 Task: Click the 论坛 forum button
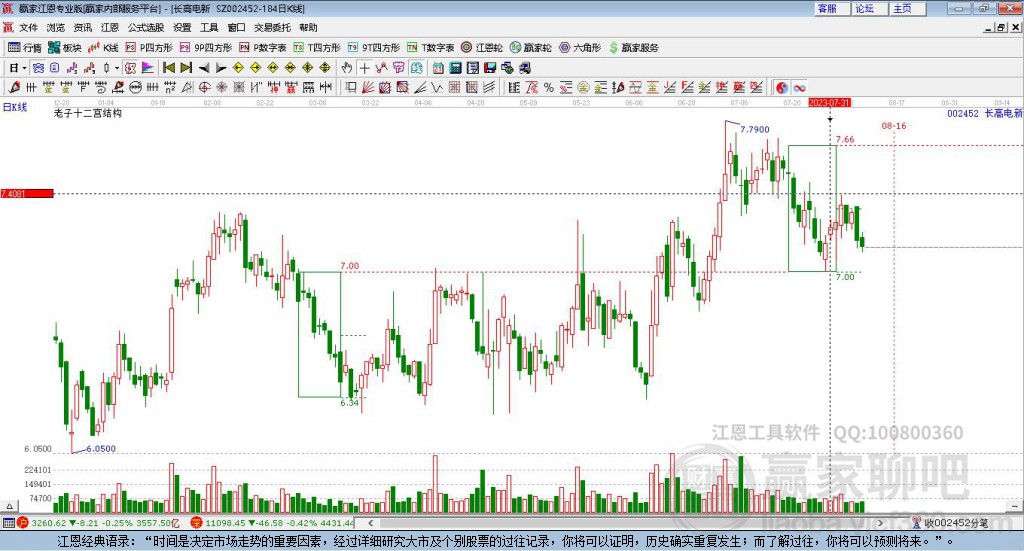(870, 8)
